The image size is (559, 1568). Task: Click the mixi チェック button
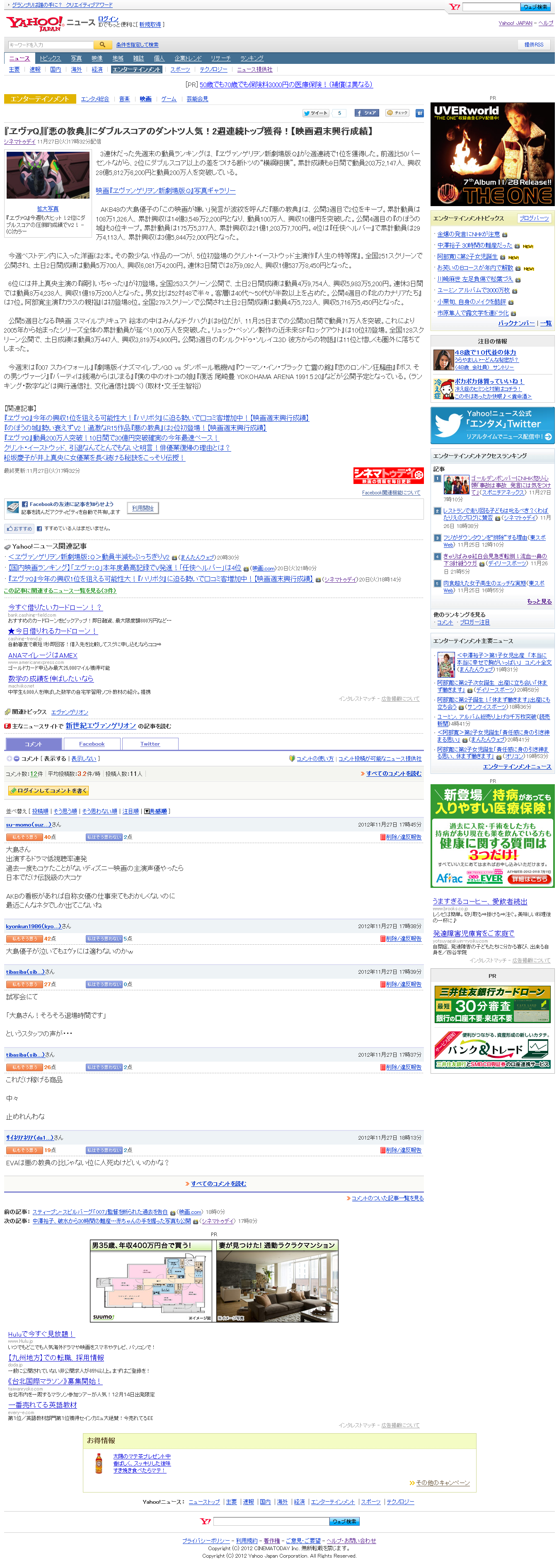point(398,113)
